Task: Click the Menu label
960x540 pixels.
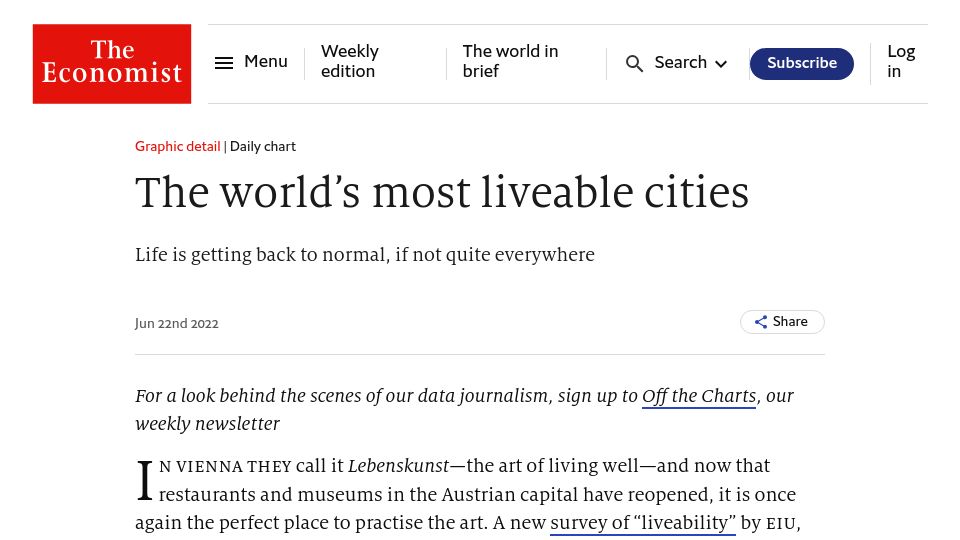Action: (266, 61)
